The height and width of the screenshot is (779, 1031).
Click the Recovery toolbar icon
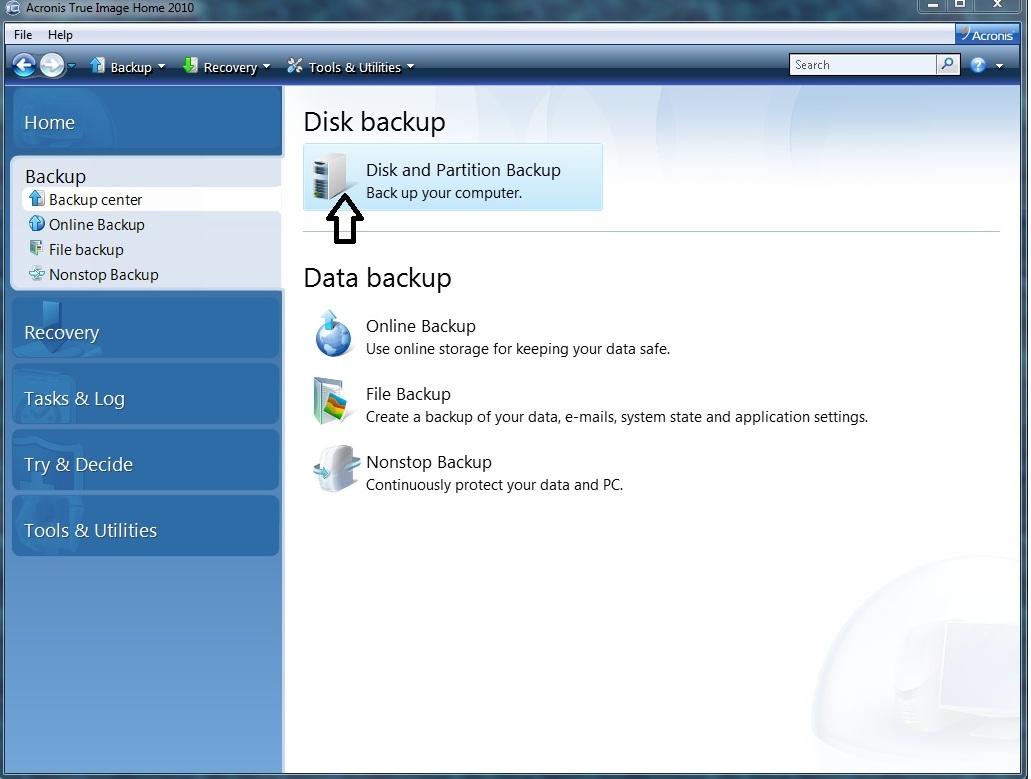click(190, 66)
